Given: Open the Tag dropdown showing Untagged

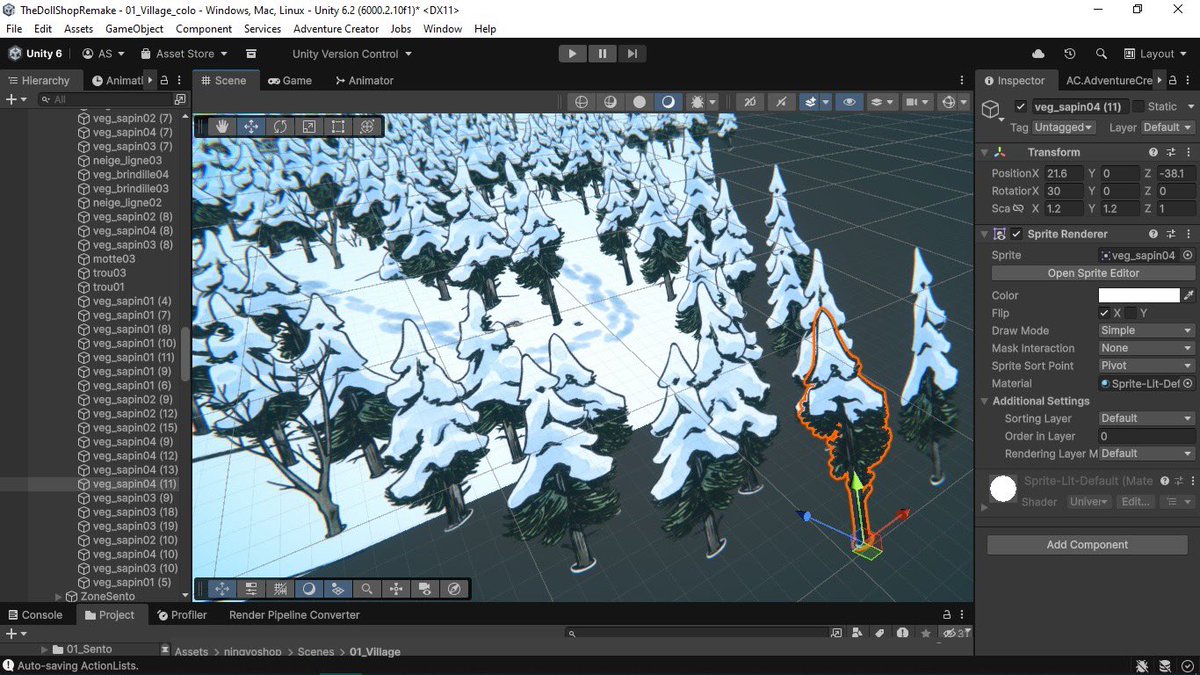Looking at the screenshot, I should 1063,128.
